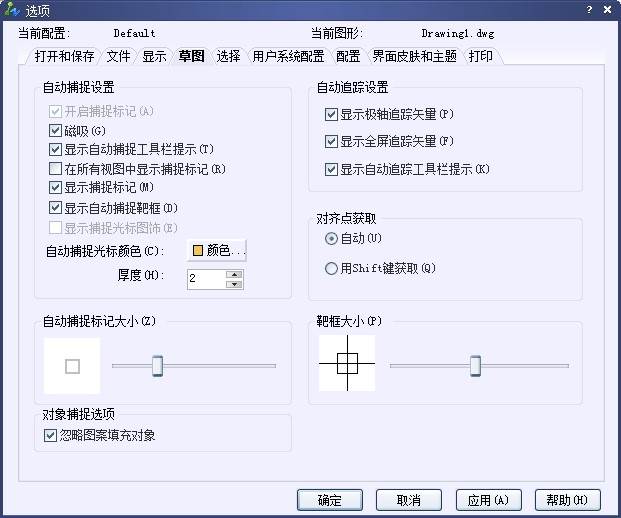
Task: Click the 靶框大小 slider handle
Action: (475, 366)
